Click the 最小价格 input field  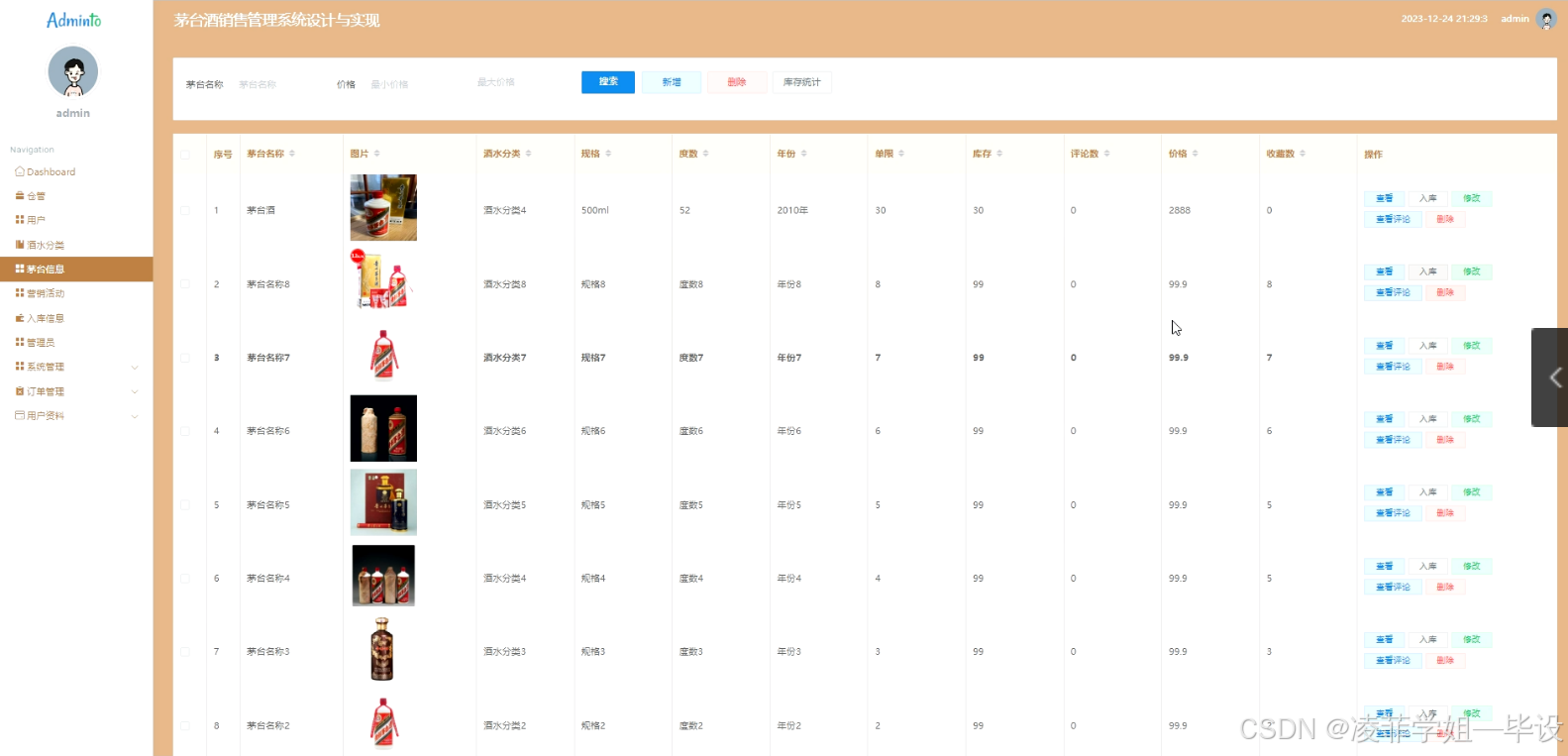(x=409, y=84)
